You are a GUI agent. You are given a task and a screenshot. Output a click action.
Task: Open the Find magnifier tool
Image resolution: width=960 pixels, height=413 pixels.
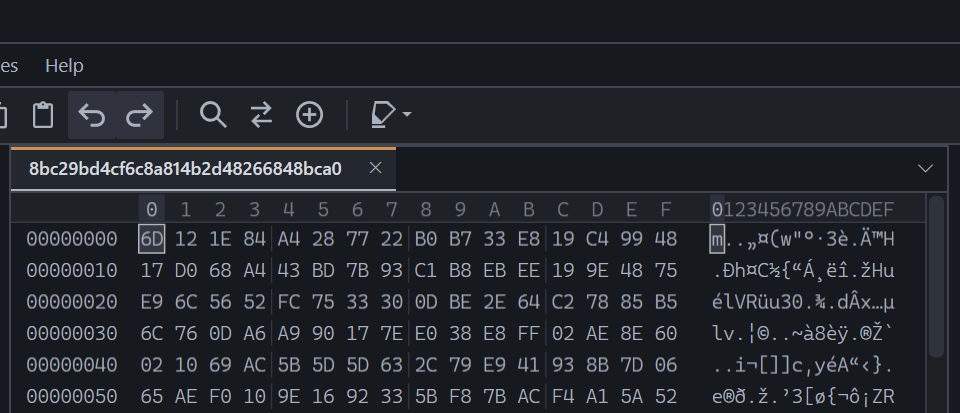213,115
